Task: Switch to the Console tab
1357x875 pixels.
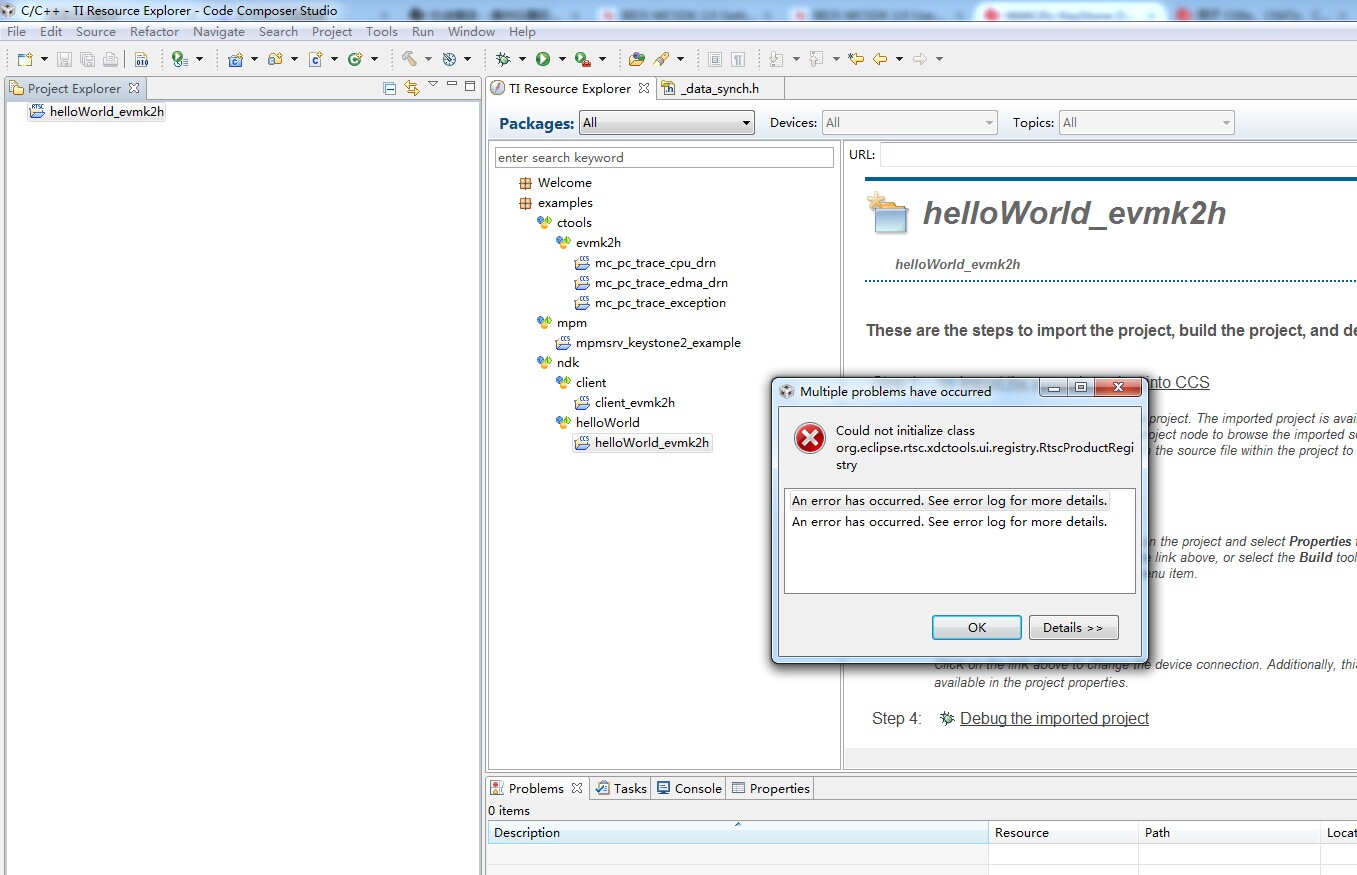Action: (689, 788)
